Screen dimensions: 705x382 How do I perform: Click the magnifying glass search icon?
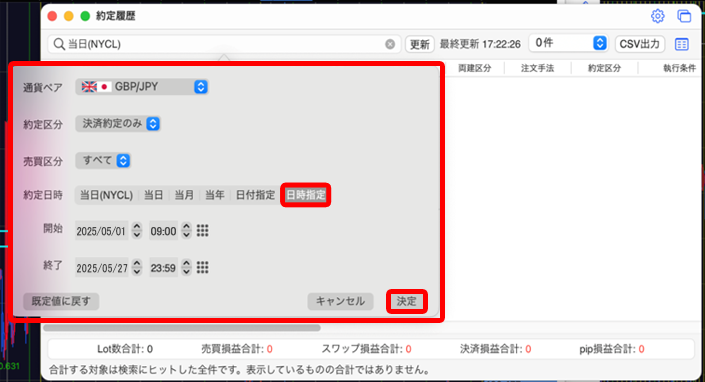coord(59,44)
